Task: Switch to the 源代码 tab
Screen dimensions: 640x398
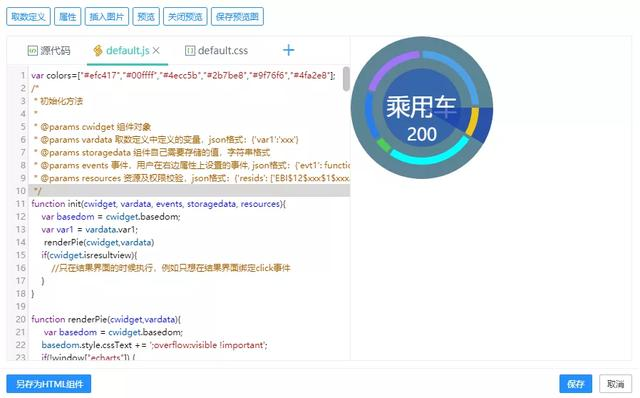Action: point(49,51)
